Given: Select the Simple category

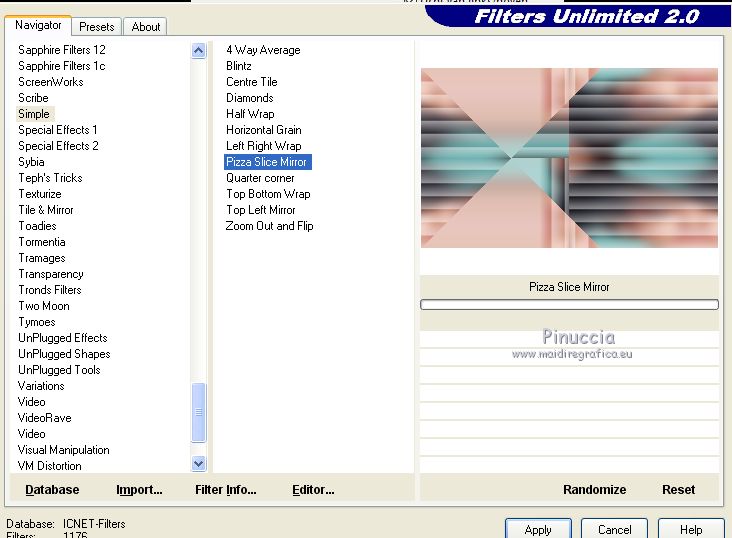Looking at the screenshot, I should click(34, 114).
